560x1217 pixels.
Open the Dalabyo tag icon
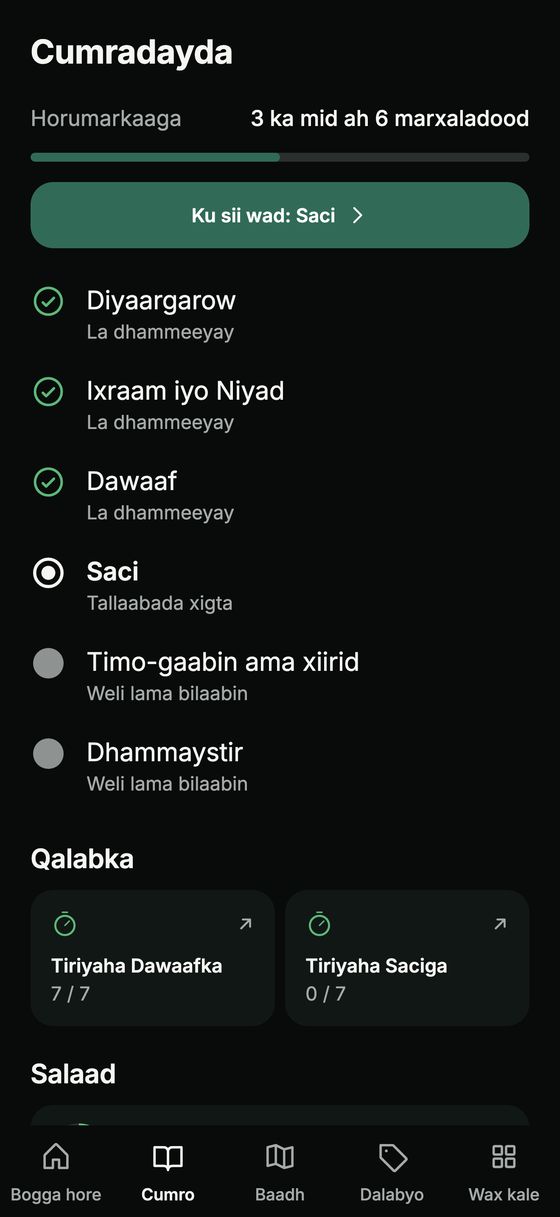(x=392, y=1157)
